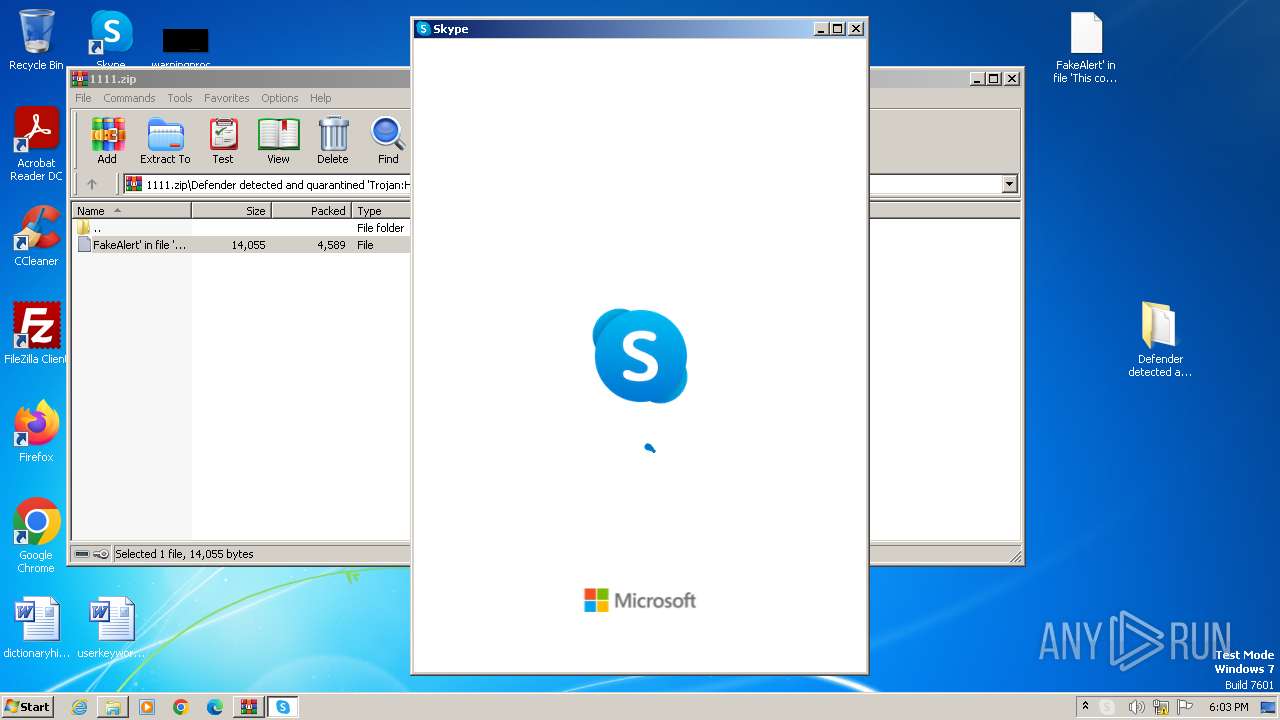Go up one folder level in WinRAR
1280x720 pixels.
tap(92, 184)
